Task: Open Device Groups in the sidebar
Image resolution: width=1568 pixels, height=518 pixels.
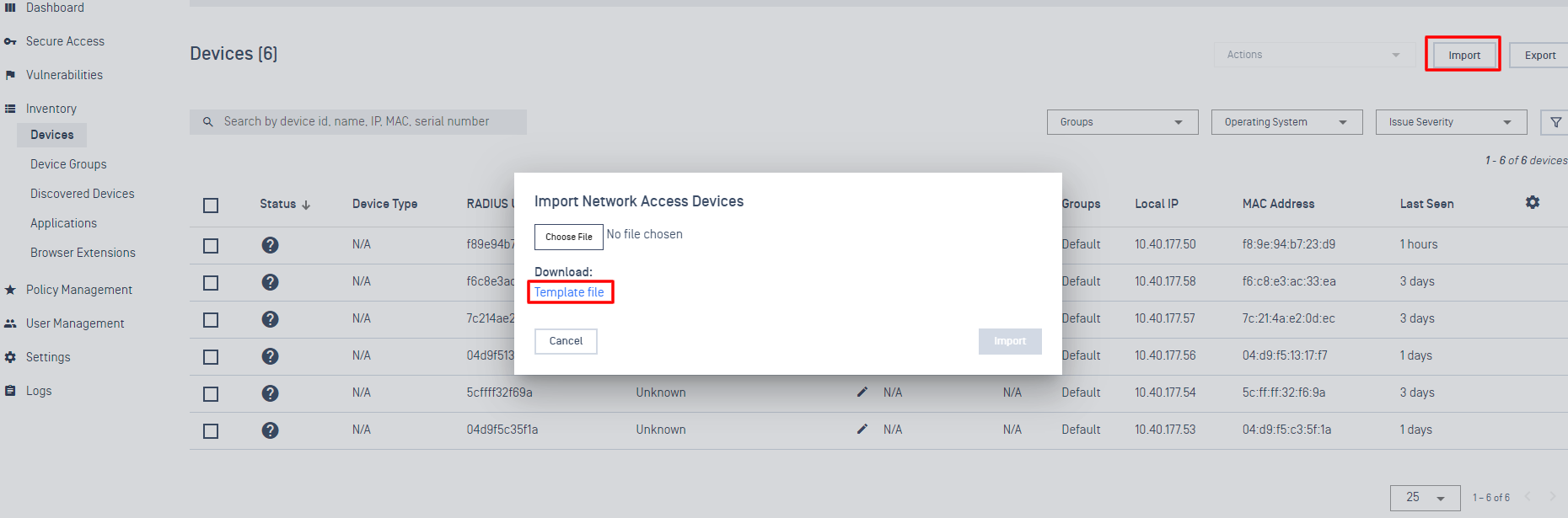Action: (68, 164)
